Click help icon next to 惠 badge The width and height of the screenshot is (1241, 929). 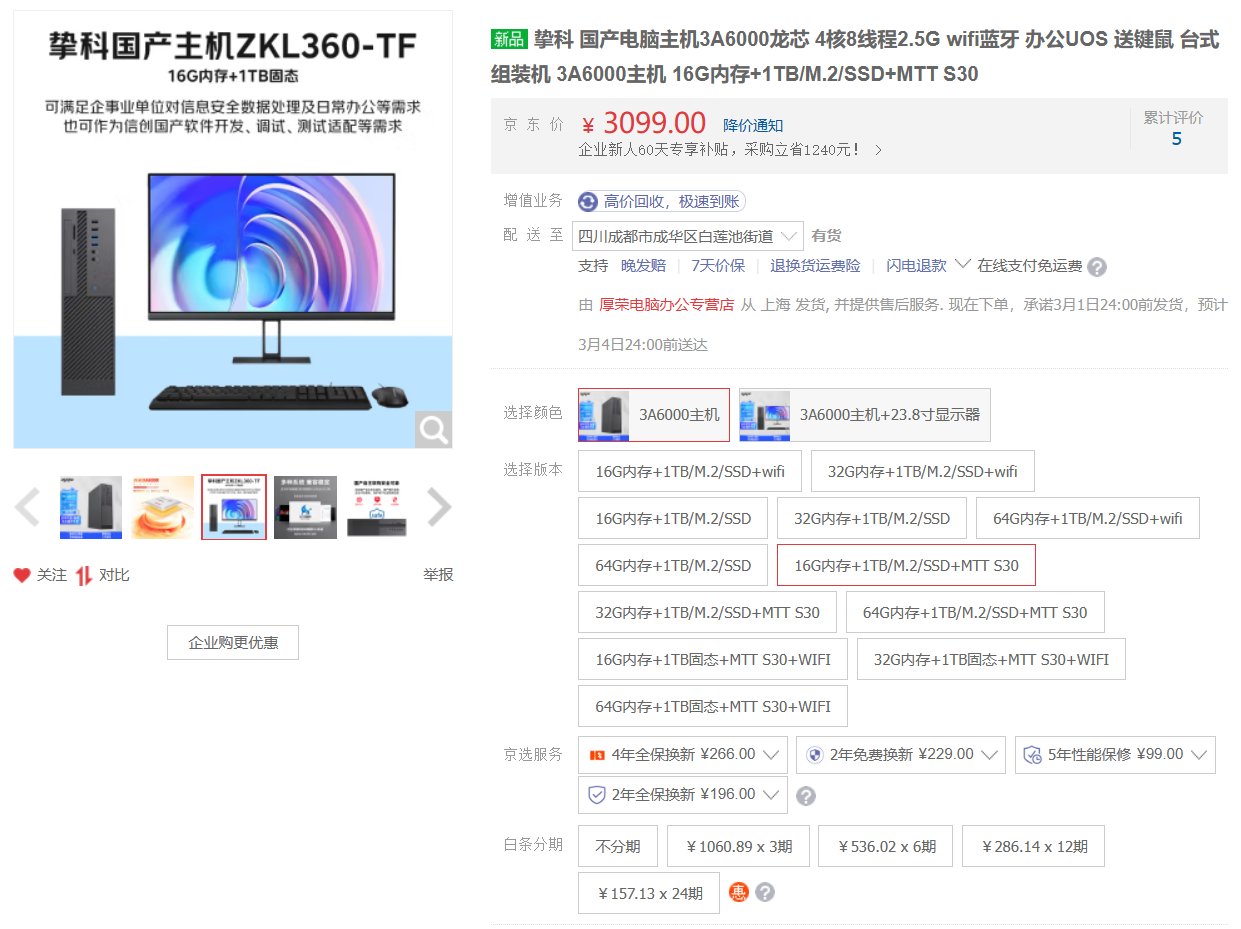pos(765,892)
